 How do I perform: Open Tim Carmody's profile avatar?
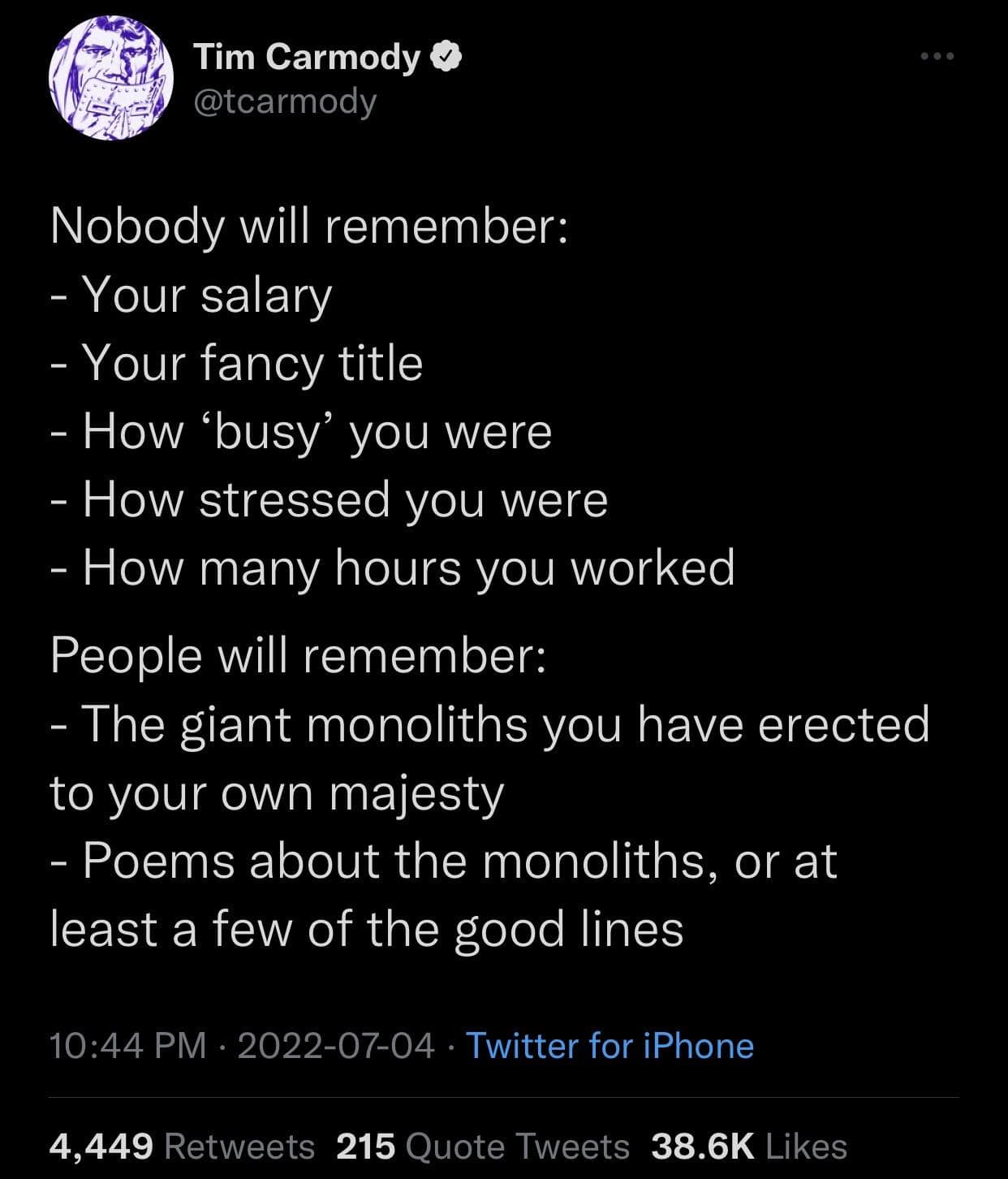pyautogui.click(x=111, y=79)
